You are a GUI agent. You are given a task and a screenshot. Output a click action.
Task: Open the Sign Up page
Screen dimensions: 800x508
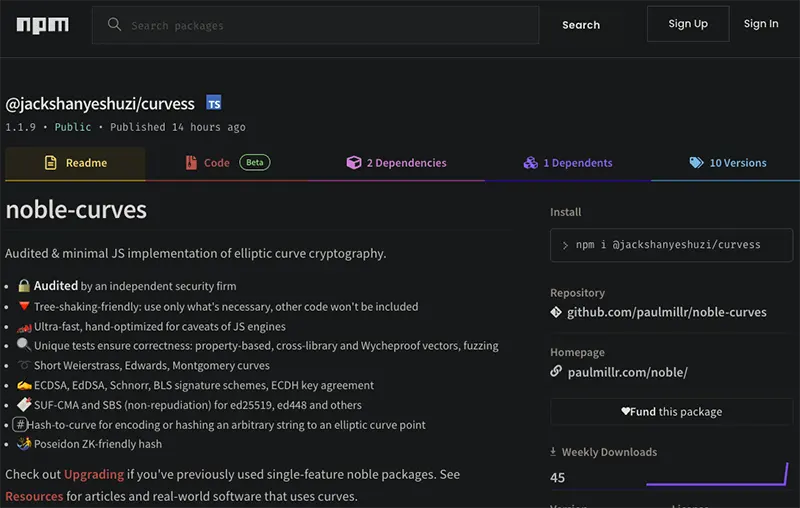pos(688,24)
